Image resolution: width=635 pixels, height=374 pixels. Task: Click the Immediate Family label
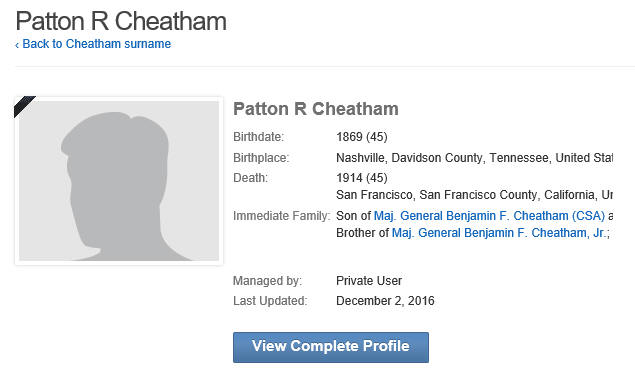(x=281, y=216)
